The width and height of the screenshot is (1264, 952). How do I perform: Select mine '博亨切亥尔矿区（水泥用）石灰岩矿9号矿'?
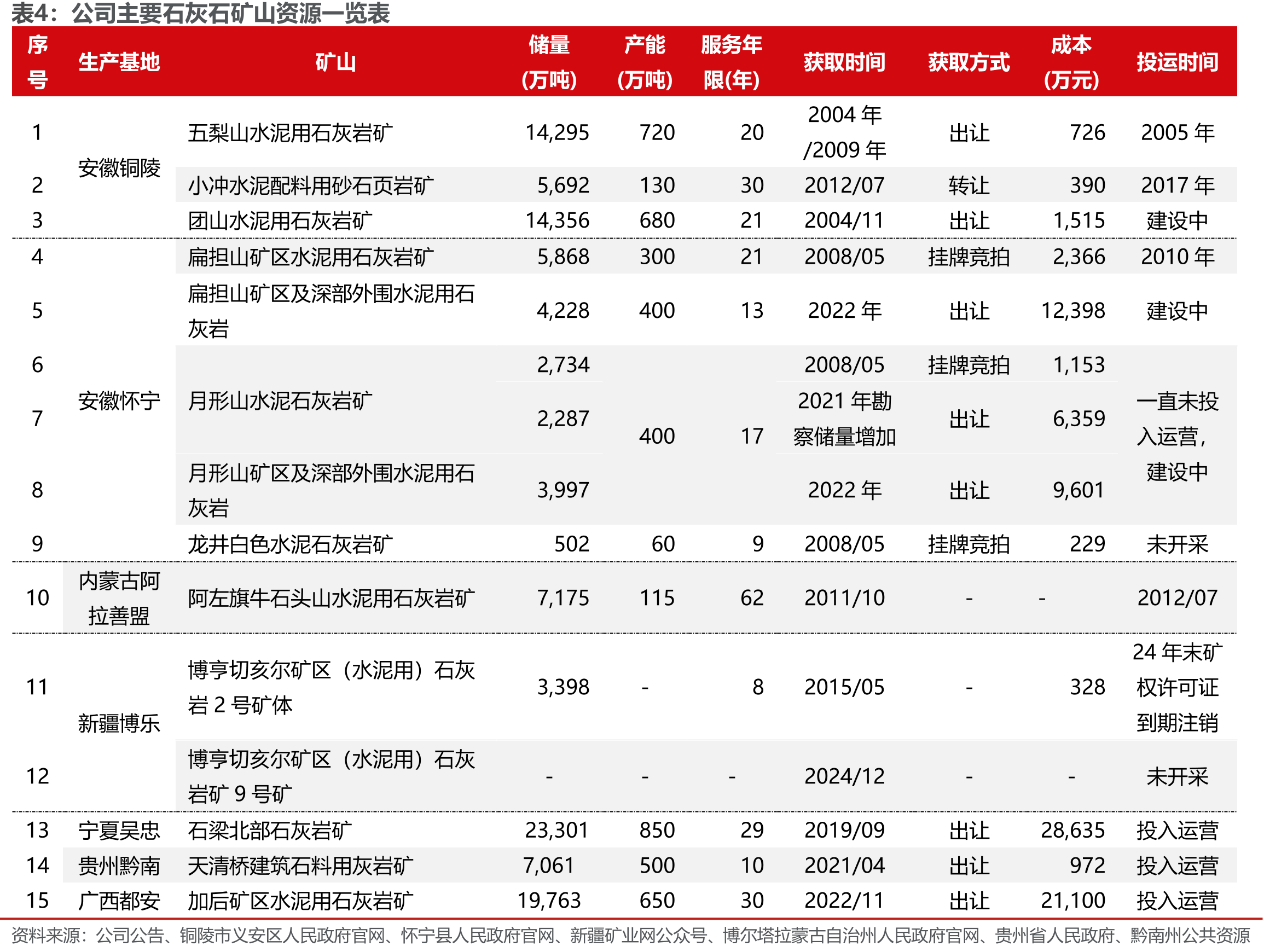click(332, 776)
